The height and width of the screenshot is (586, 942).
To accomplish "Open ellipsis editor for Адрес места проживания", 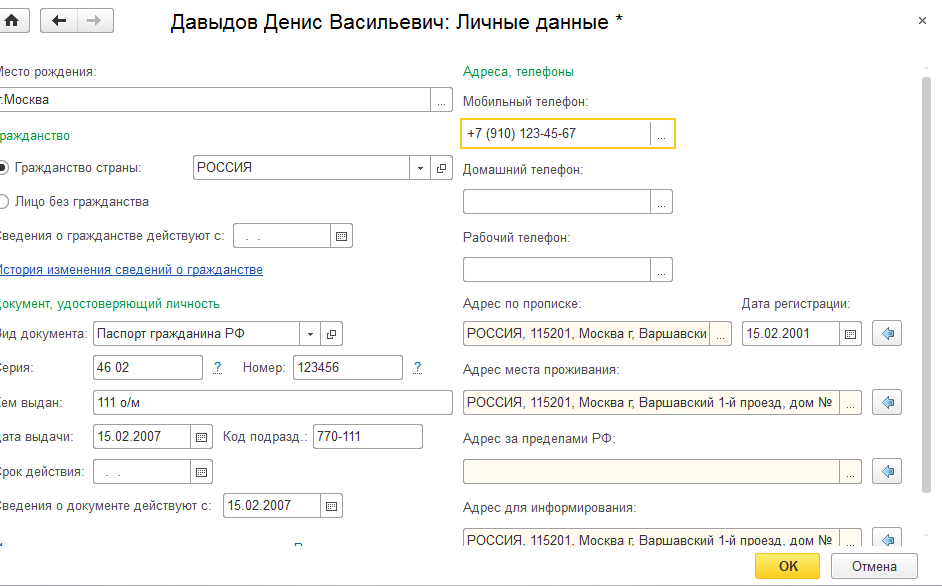I will point(850,403).
